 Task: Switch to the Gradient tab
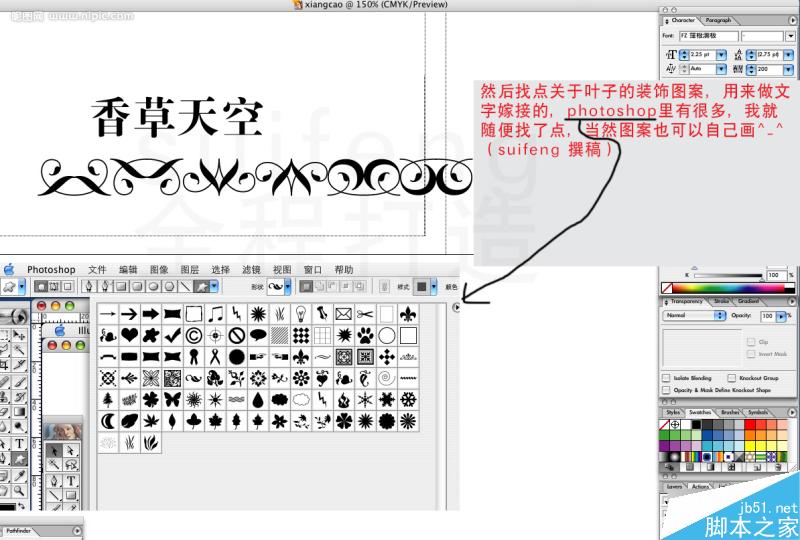click(x=748, y=301)
